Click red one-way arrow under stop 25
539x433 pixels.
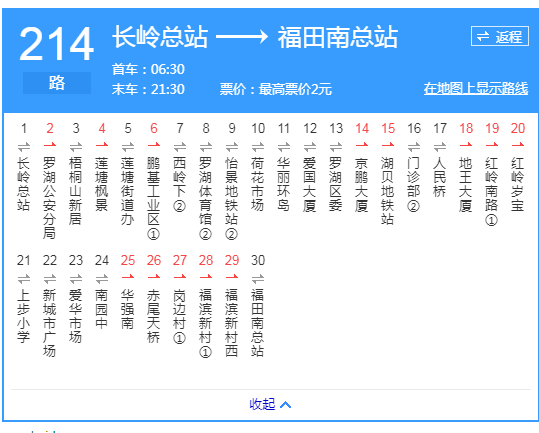[128, 277]
